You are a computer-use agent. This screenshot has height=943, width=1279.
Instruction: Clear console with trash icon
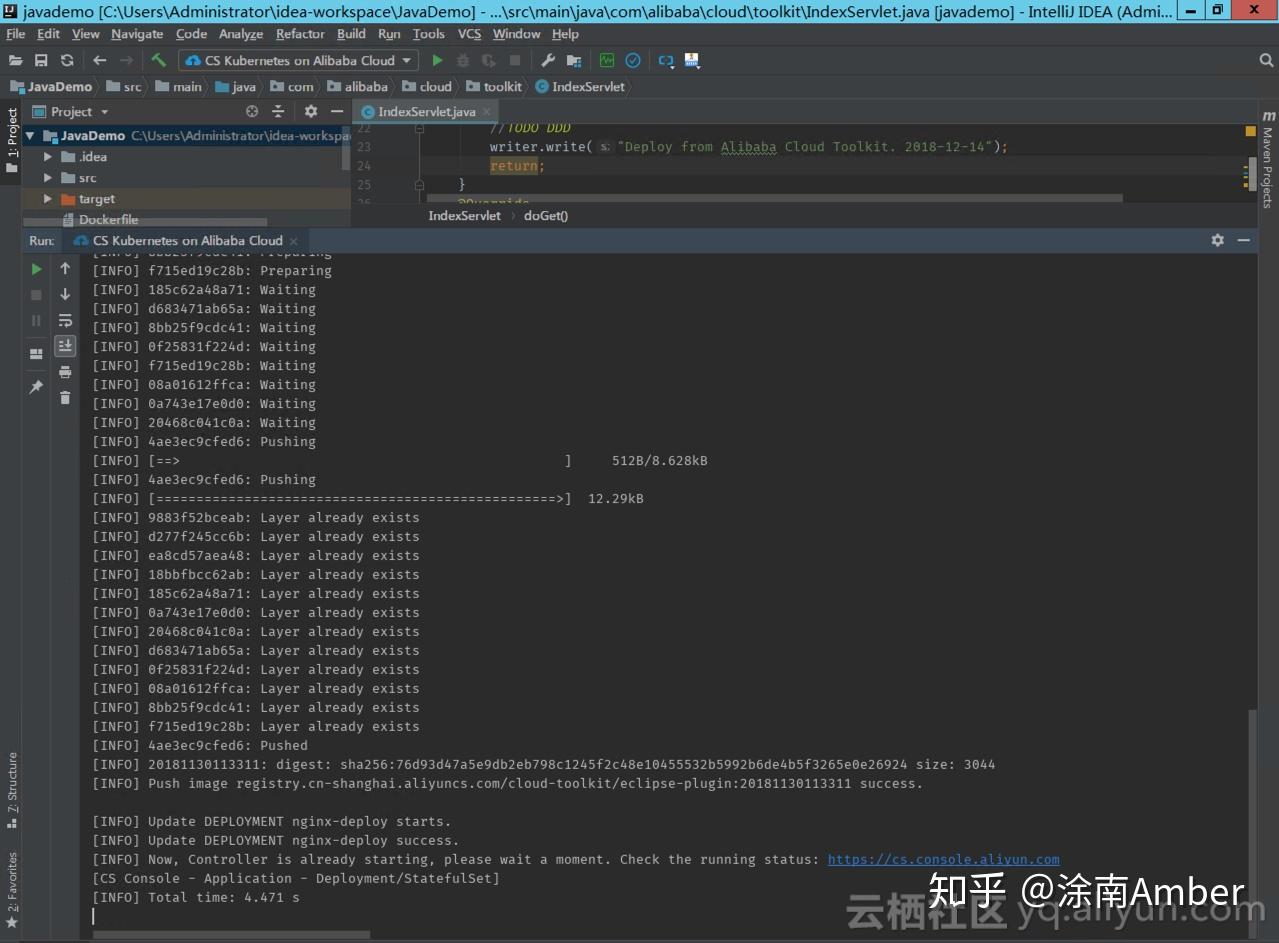pos(65,398)
